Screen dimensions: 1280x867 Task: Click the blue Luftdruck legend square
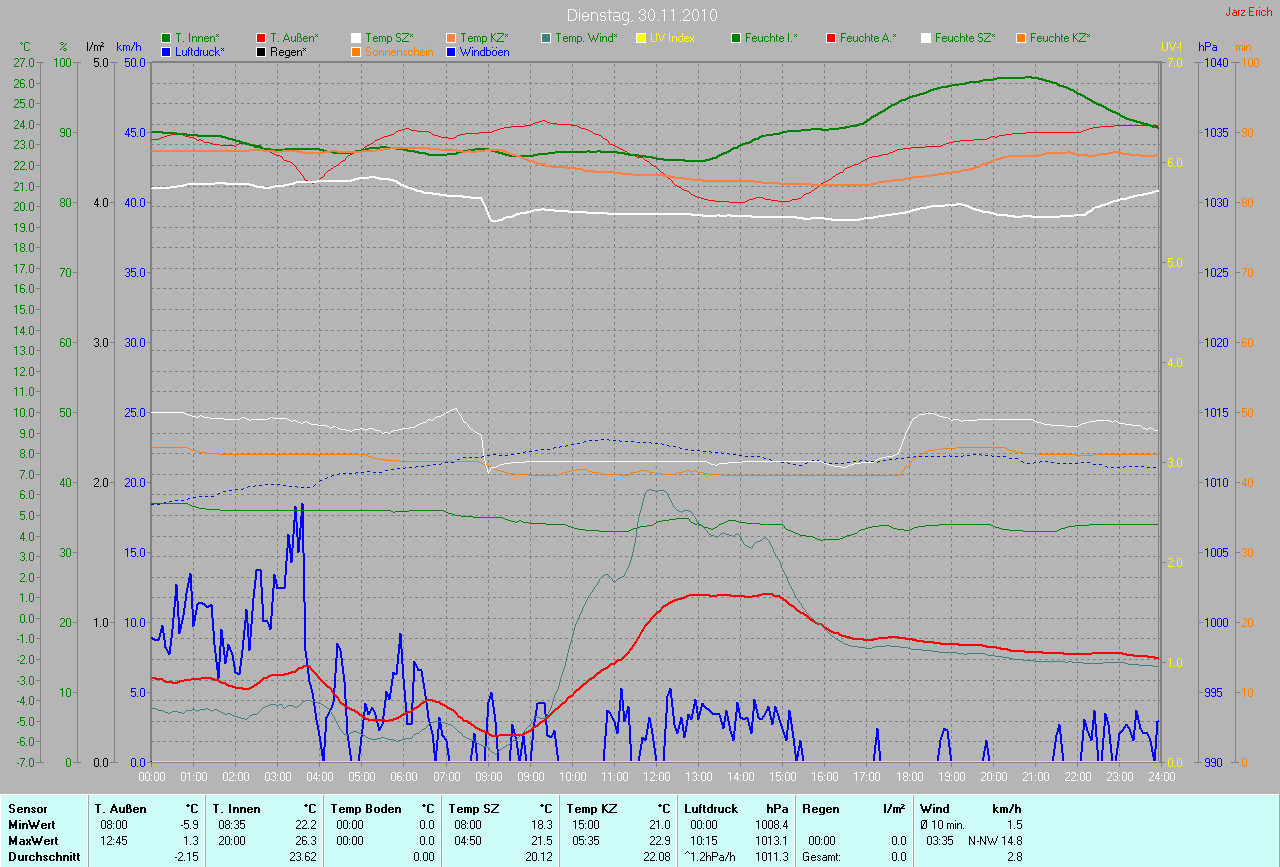(x=166, y=51)
